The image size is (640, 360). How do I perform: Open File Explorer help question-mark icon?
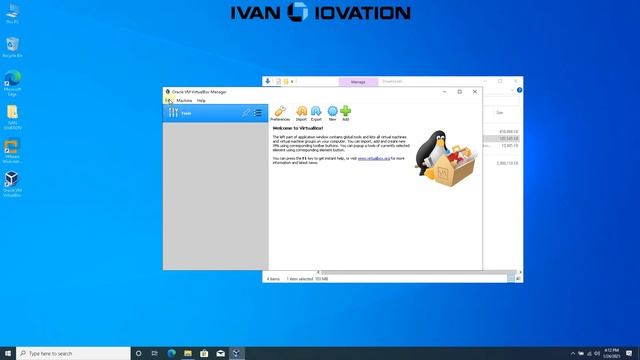coord(519,90)
